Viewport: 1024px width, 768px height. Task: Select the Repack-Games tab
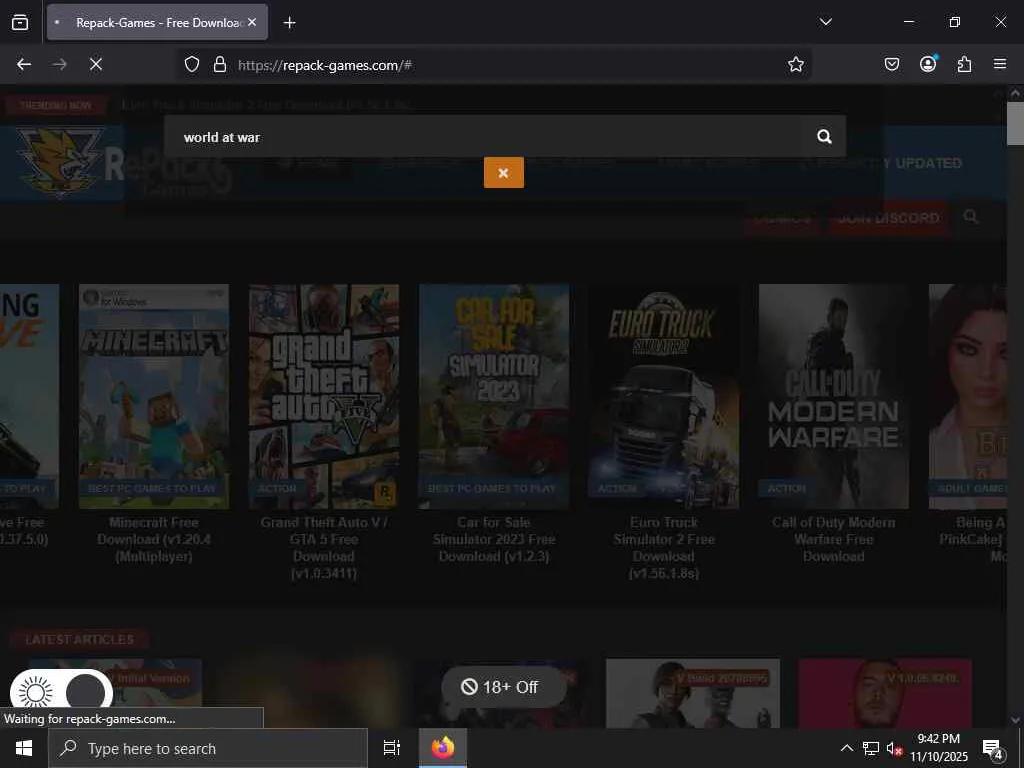tap(157, 22)
